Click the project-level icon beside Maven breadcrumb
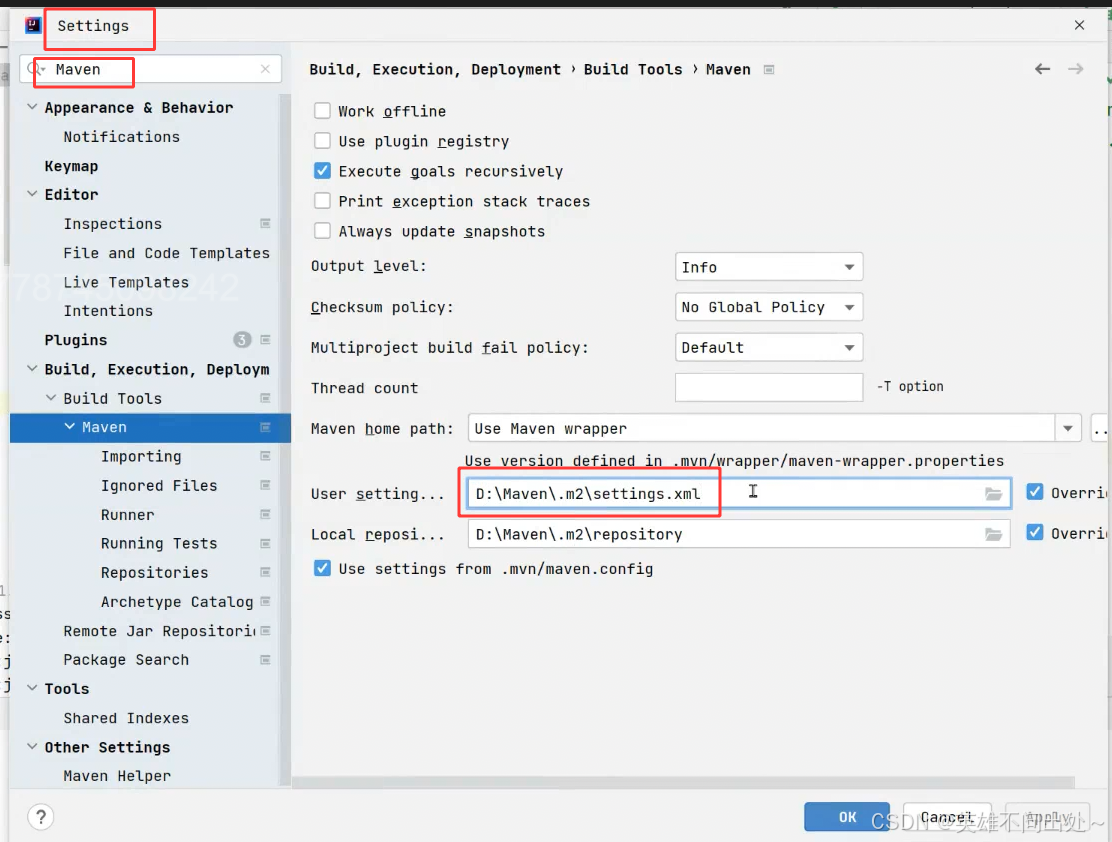Screen dimensions: 1112x842 769,70
